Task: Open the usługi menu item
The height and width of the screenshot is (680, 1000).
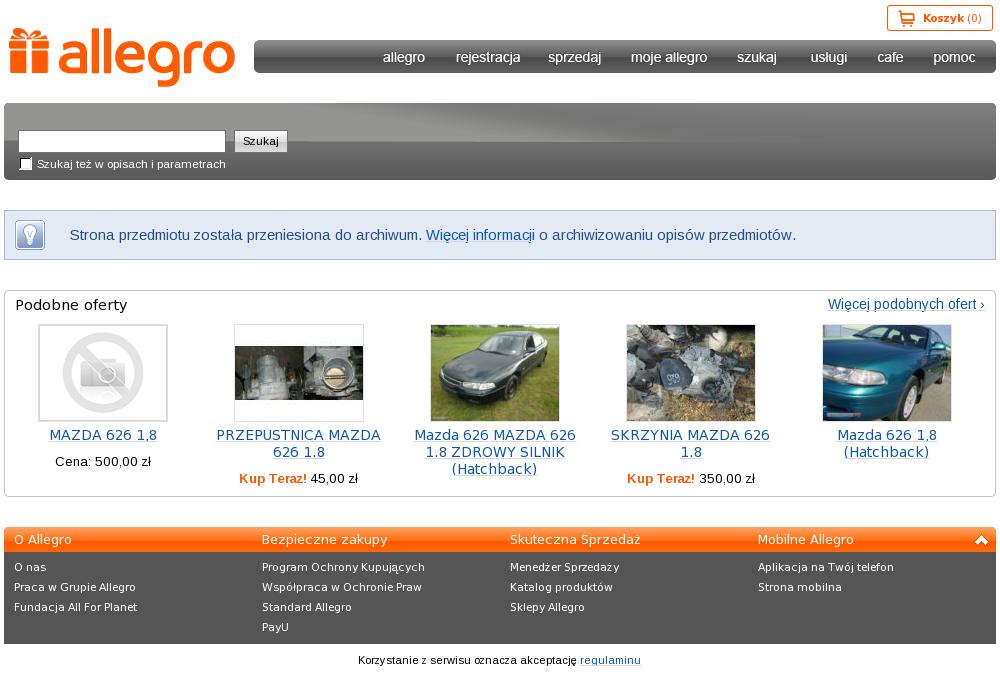Action: coord(828,57)
